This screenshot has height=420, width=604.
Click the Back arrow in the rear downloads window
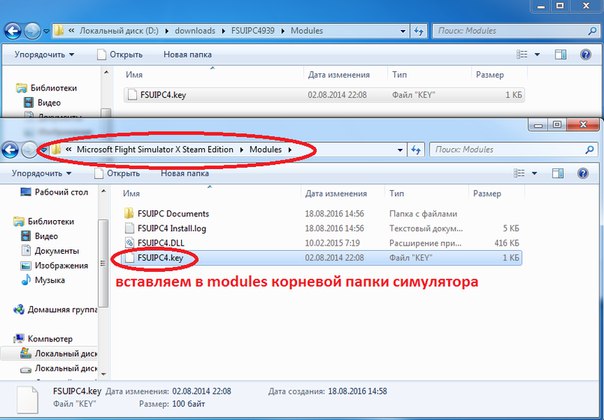(x=12, y=31)
